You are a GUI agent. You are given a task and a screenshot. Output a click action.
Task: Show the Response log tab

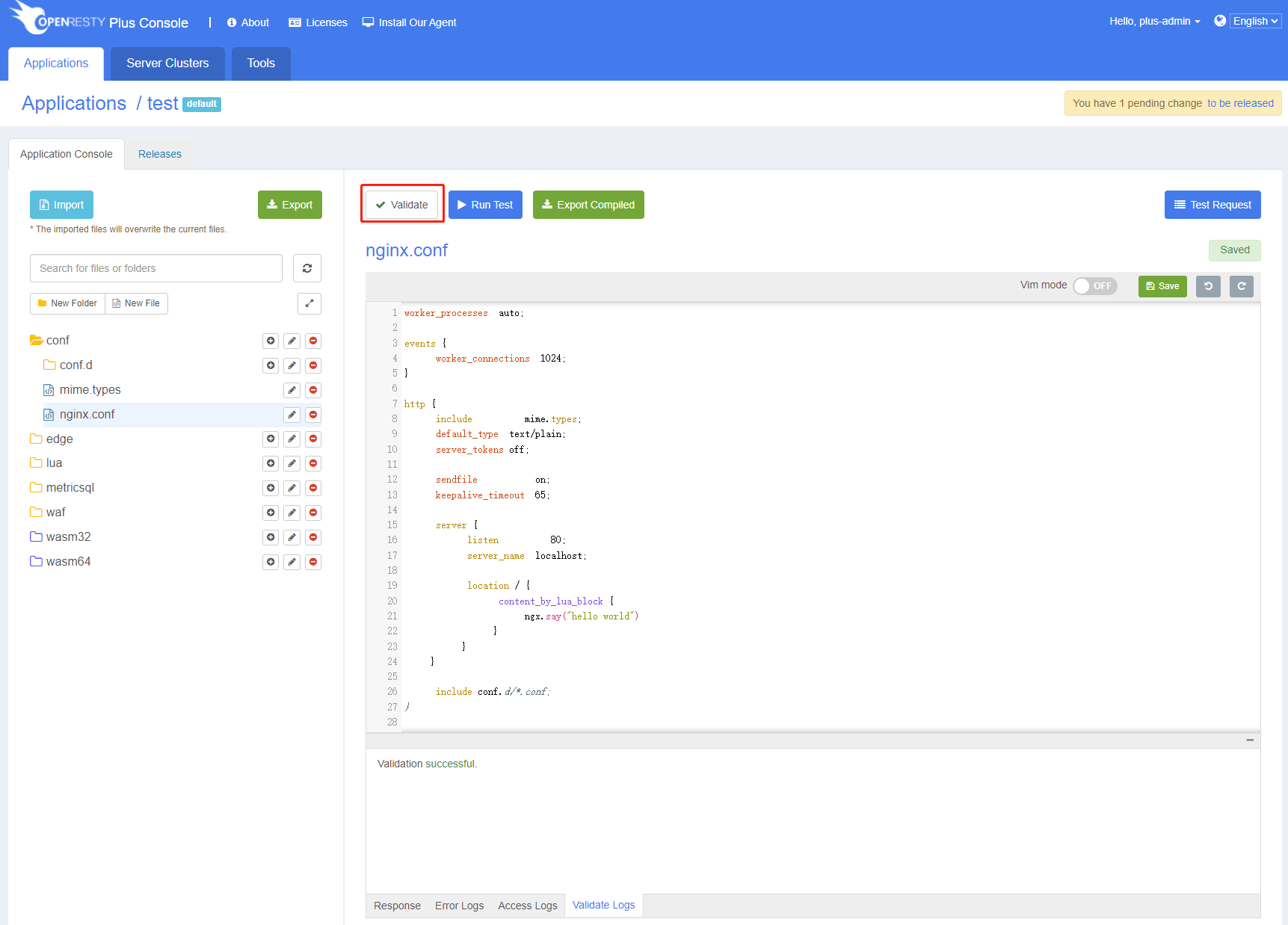[x=397, y=906]
